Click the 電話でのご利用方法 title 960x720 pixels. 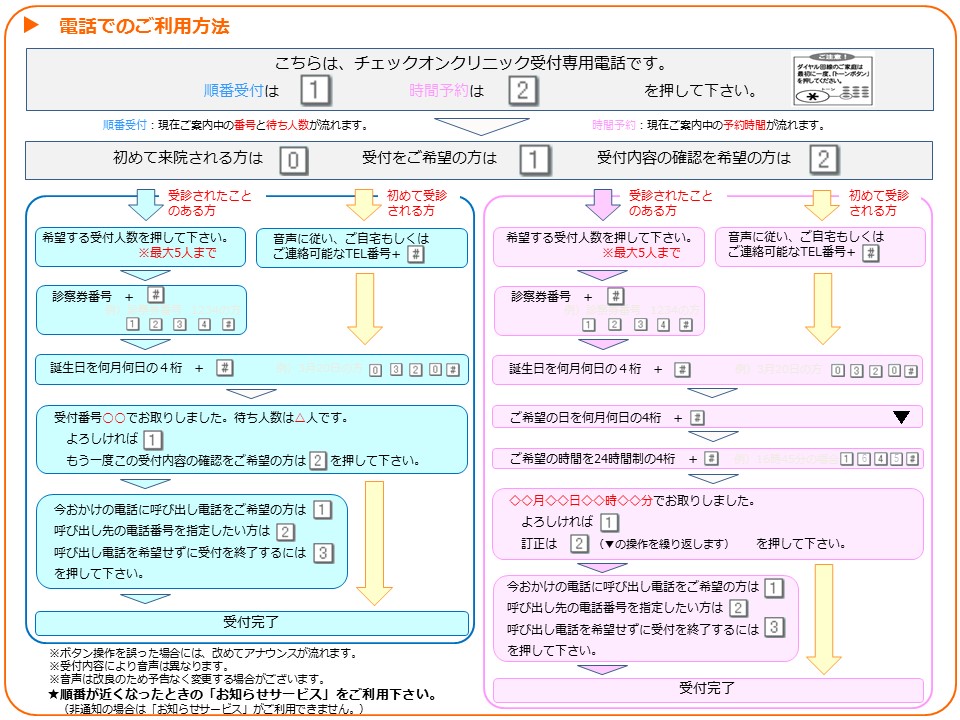coord(144,26)
